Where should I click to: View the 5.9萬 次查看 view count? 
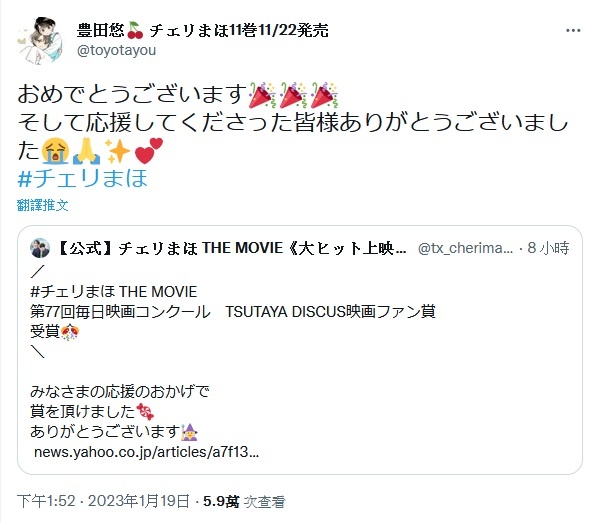coord(244,501)
